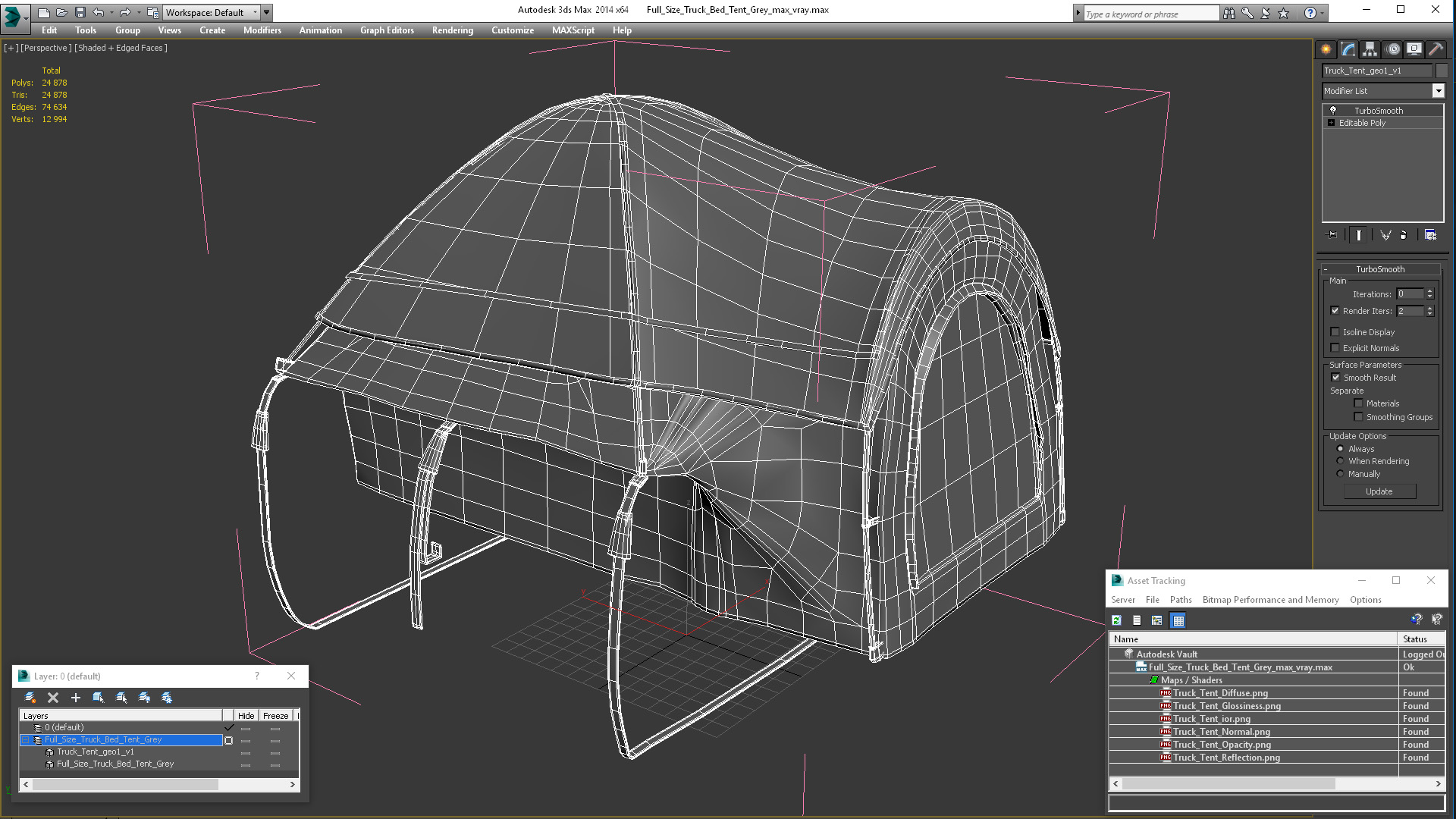Click the Pin Stack icon
1456x819 pixels.
pyautogui.click(x=1332, y=235)
